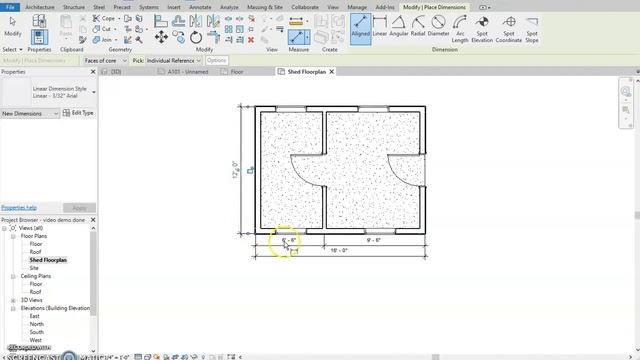Select the Arc Length dimension tool

pyautogui.click(x=460, y=29)
